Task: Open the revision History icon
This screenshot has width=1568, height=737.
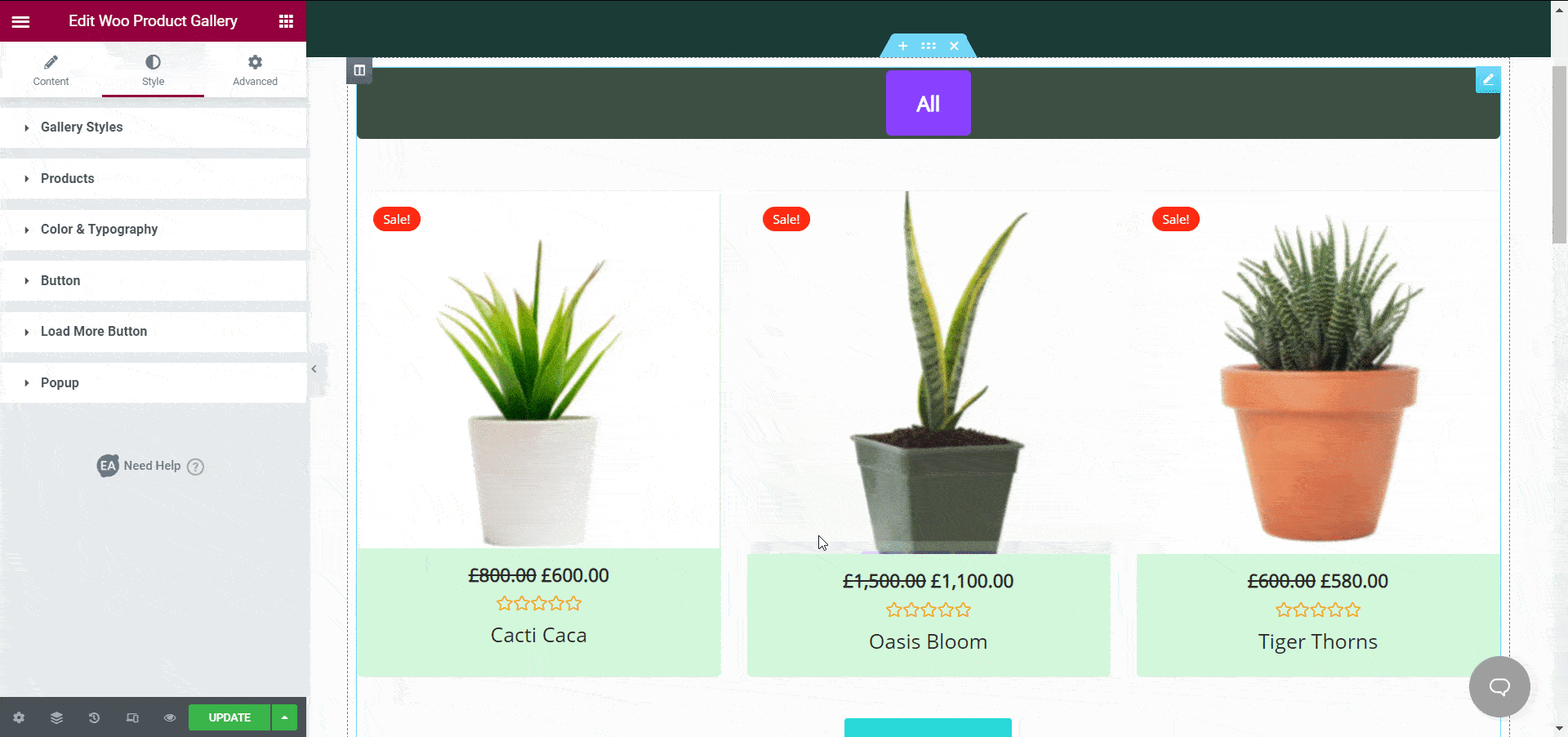Action: point(94,717)
